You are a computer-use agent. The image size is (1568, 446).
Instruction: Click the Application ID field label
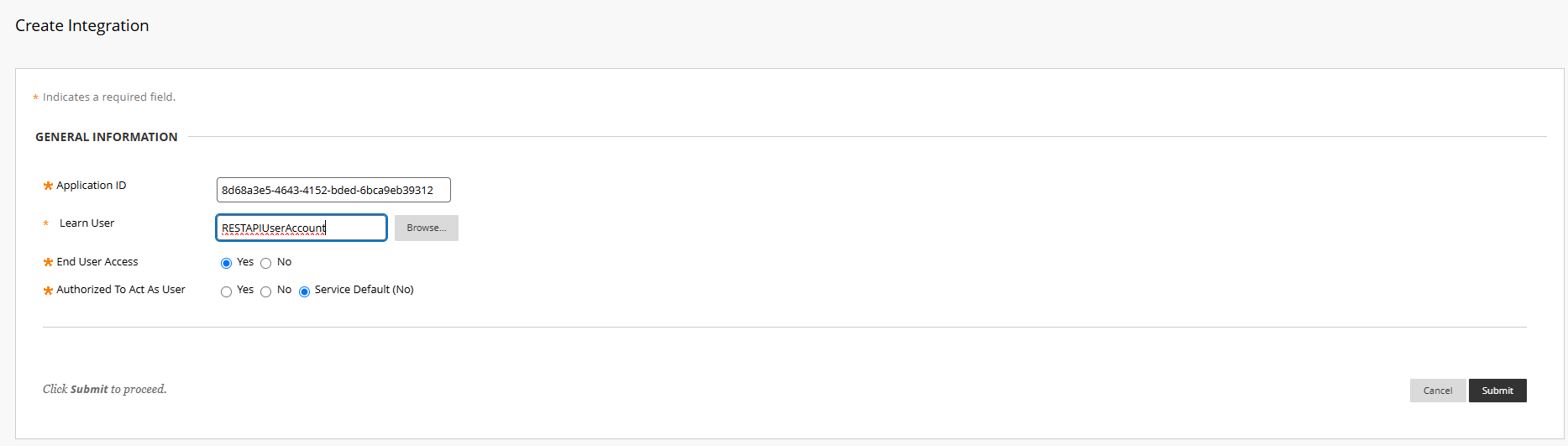point(91,186)
